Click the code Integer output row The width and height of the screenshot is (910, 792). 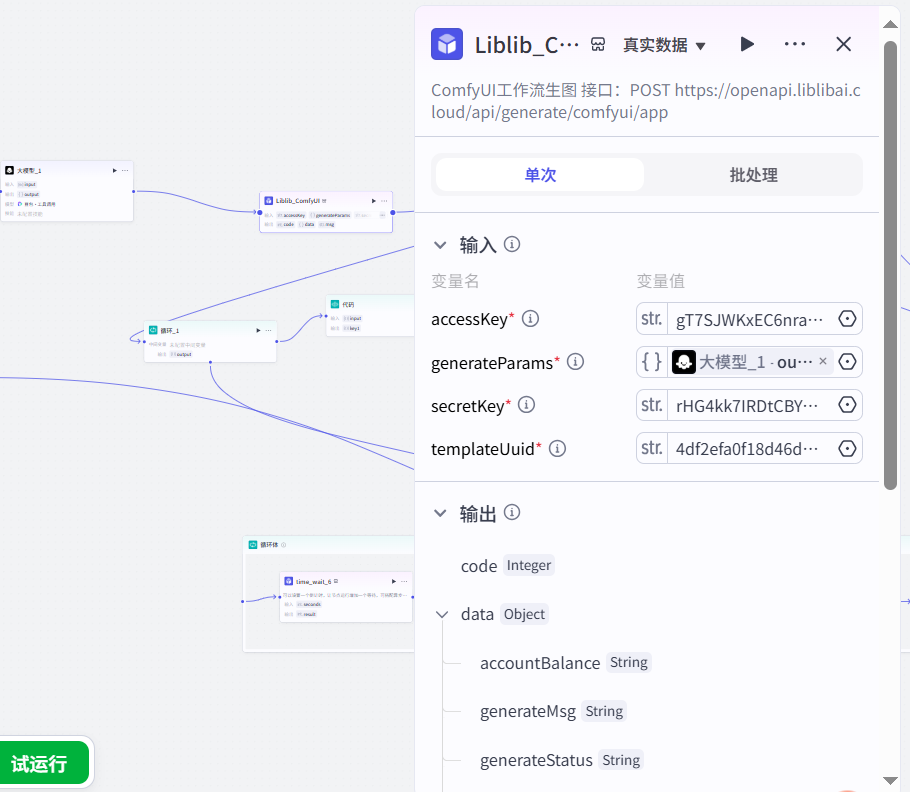[x=507, y=566]
